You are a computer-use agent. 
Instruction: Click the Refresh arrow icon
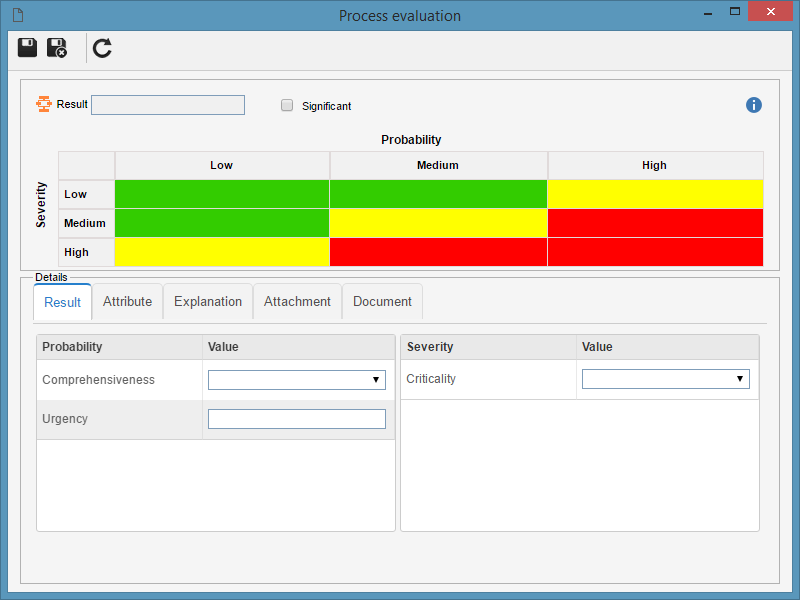pos(102,48)
